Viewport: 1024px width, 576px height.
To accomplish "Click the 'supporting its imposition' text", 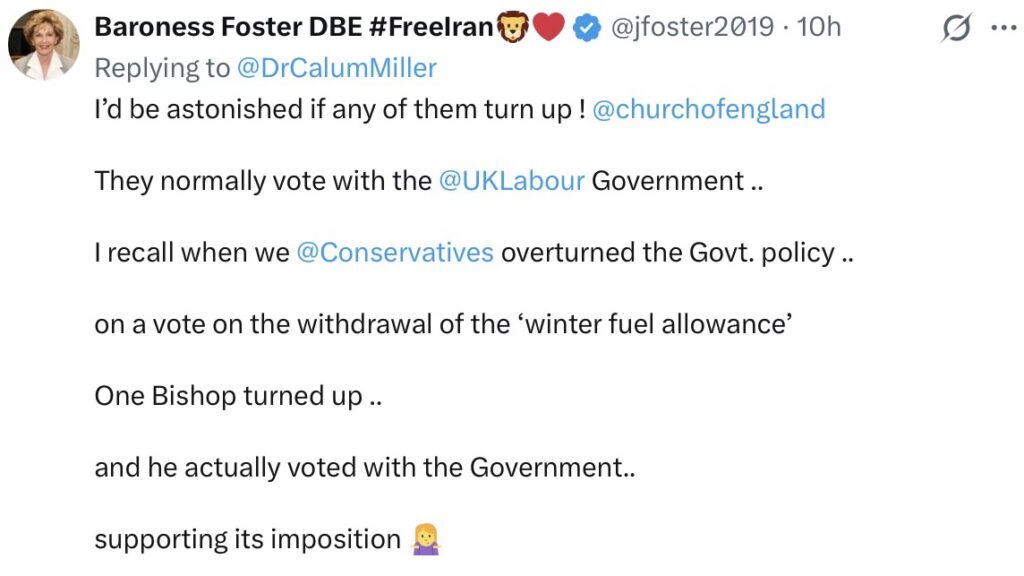I will 247,540.
